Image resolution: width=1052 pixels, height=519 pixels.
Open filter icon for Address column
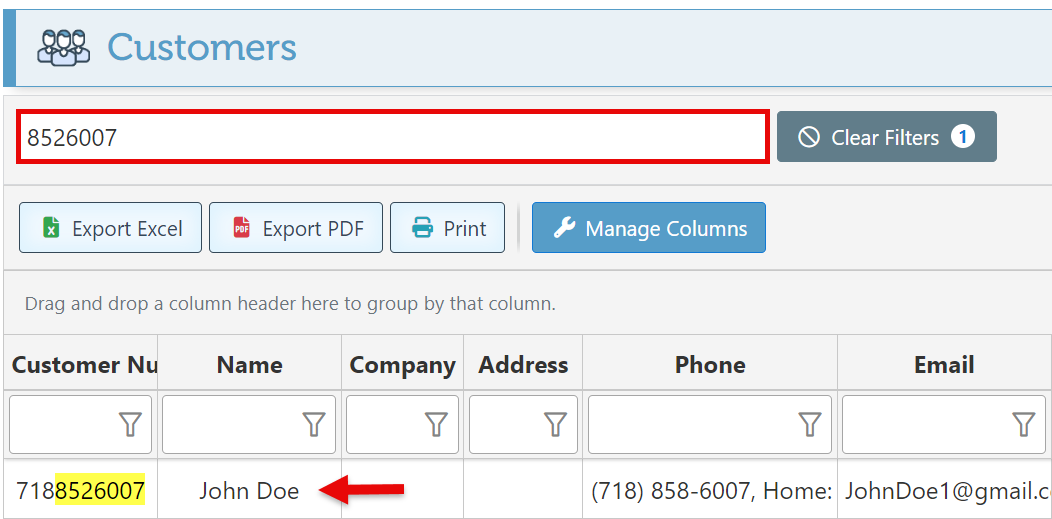[556, 425]
